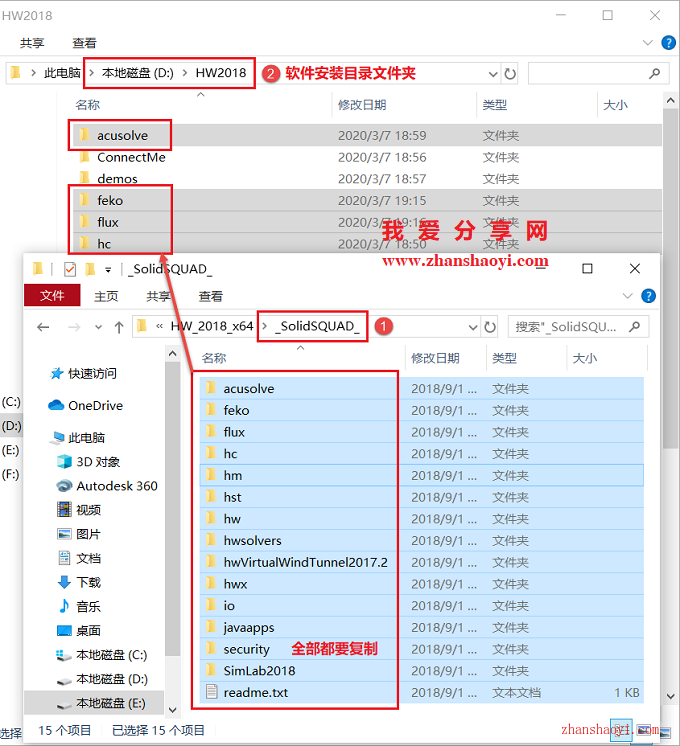Open 下载 in the navigation pane

[x=79, y=582]
